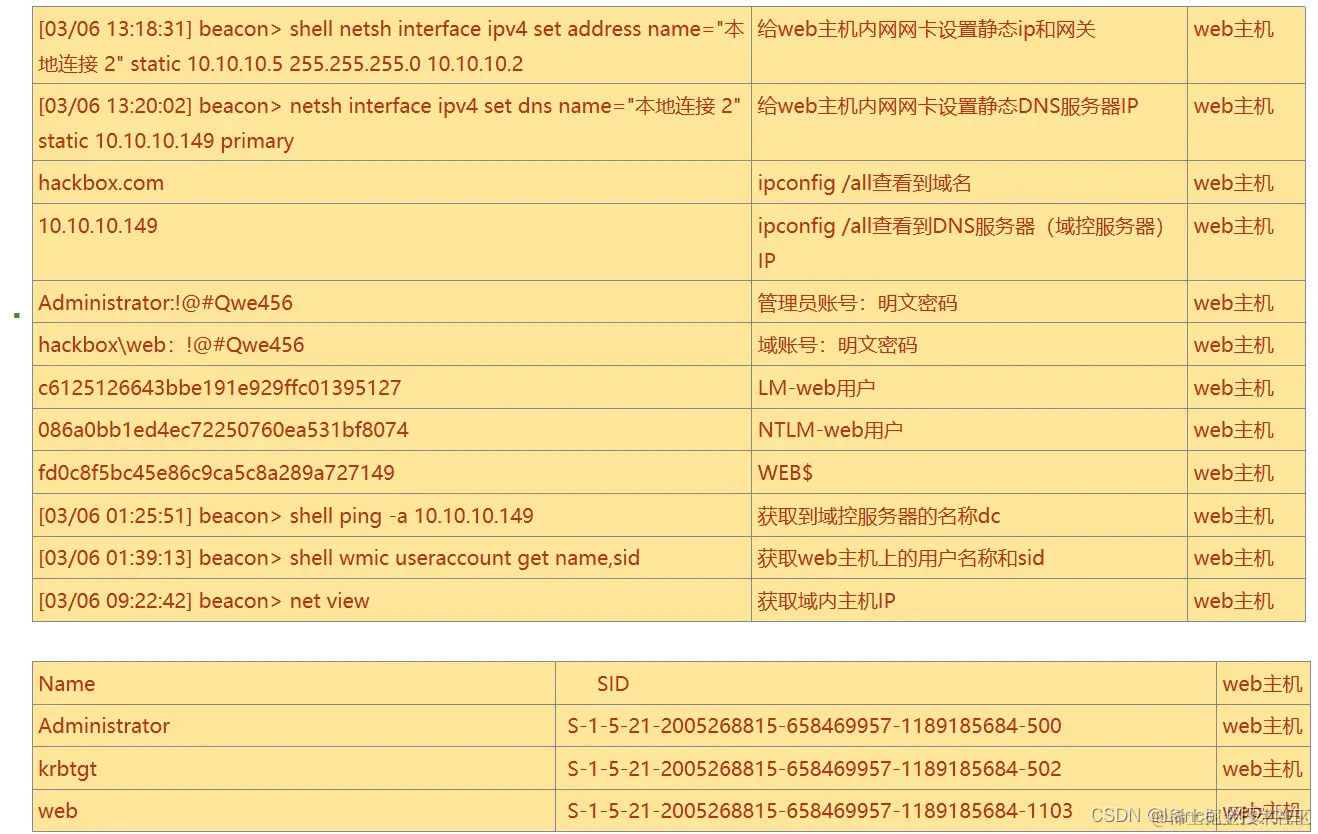Select the SID ending in -502
This screenshot has width=1318, height=834.
click(x=814, y=769)
